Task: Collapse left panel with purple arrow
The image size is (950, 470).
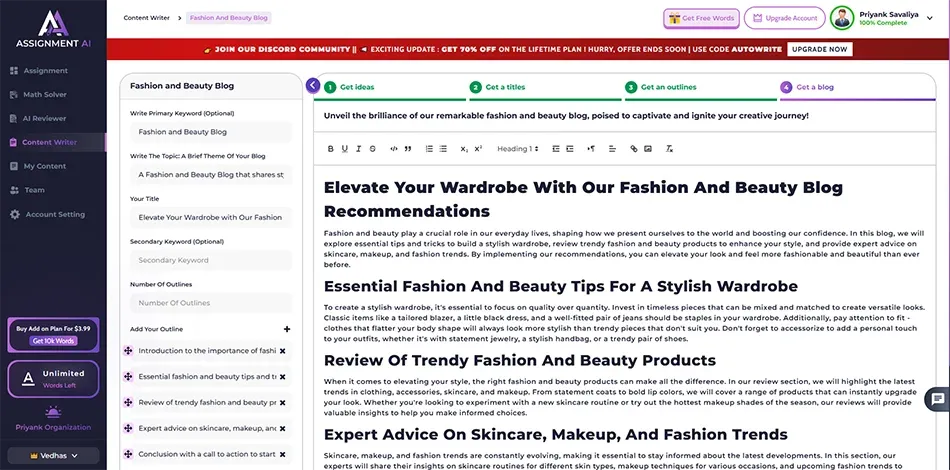Action: point(313,86)
